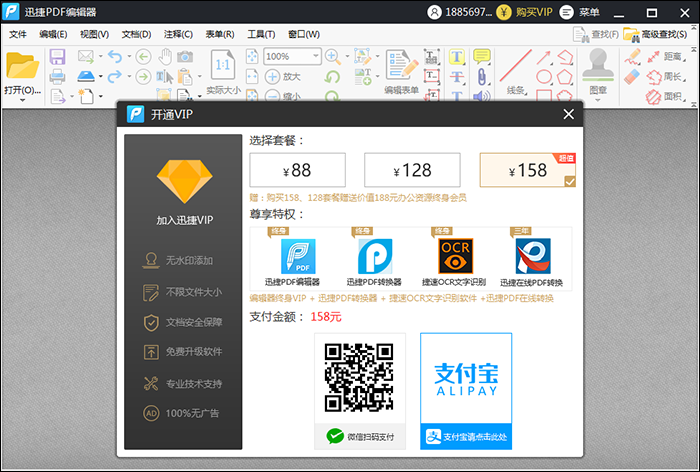The image size is (700, 472).
Task: Select the text selection tool
Action: pyautogui.click(x=164, y=77)
